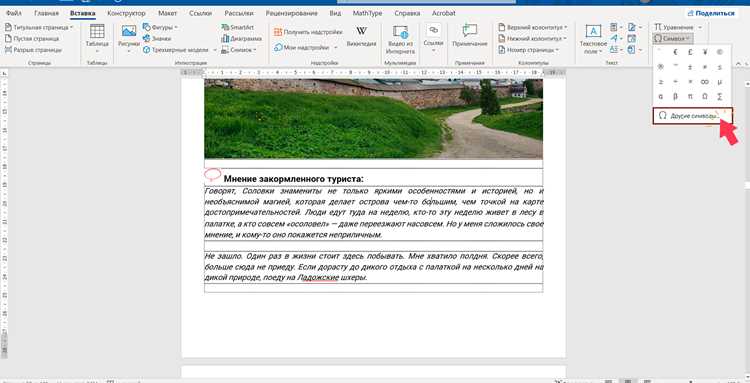The image size is (750, 383).
Task: Open the Мои надстройки list
Action: point(306,48)
